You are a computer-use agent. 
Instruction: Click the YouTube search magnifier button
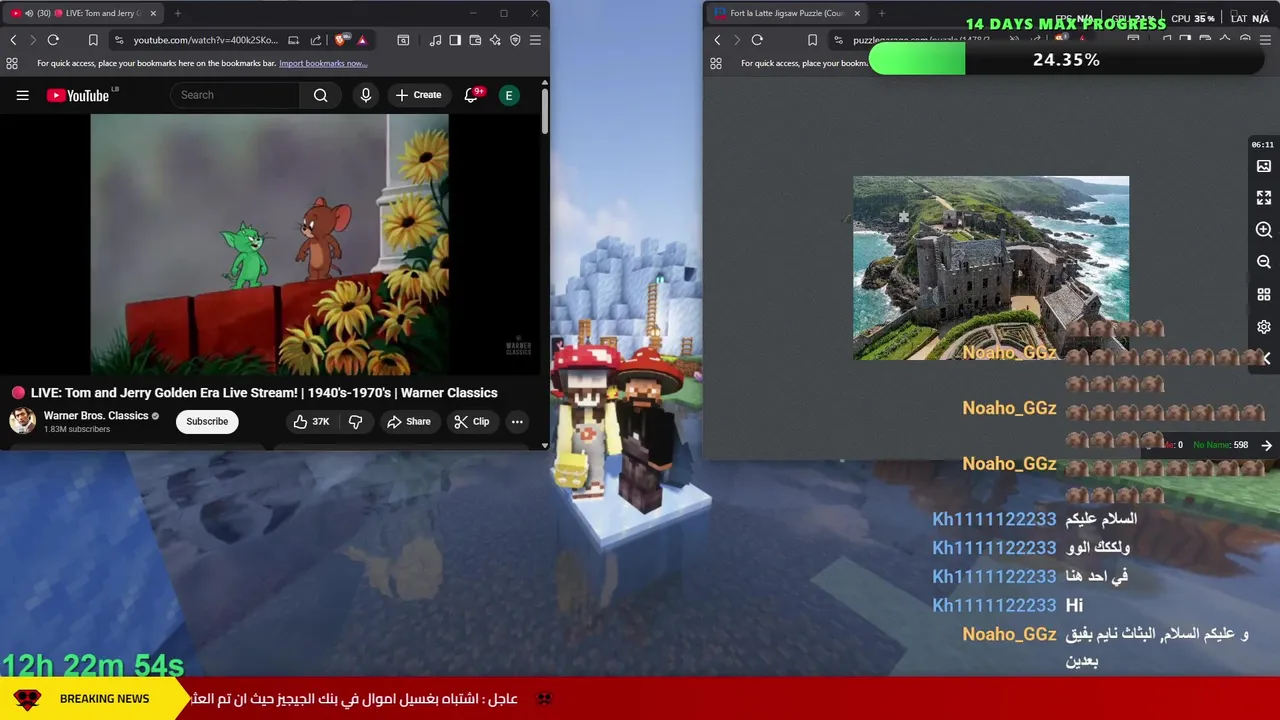320,95
